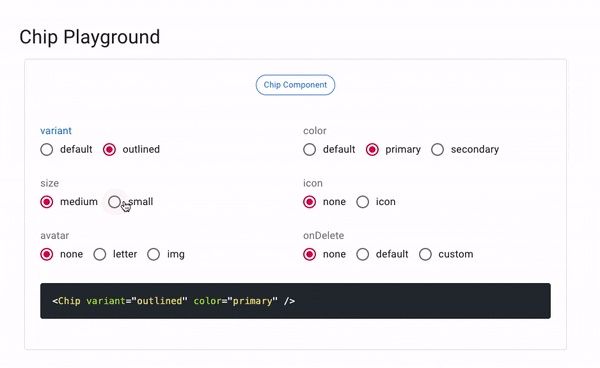Click the variant group label

(x=56, y=131)
